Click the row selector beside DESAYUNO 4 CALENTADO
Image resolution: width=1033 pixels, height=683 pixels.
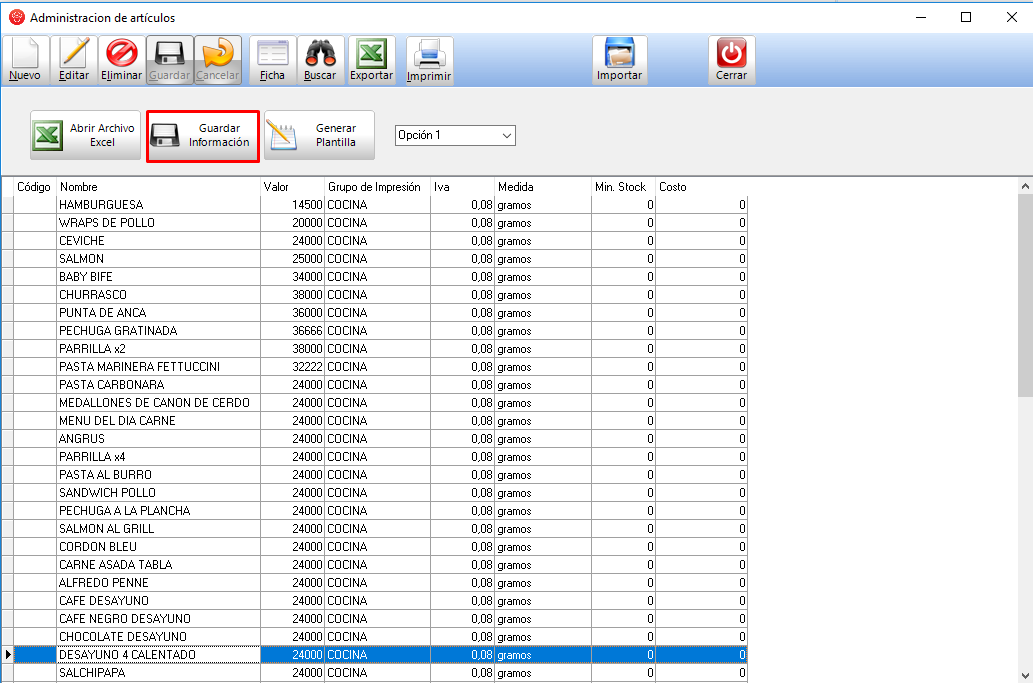point(7,655)
